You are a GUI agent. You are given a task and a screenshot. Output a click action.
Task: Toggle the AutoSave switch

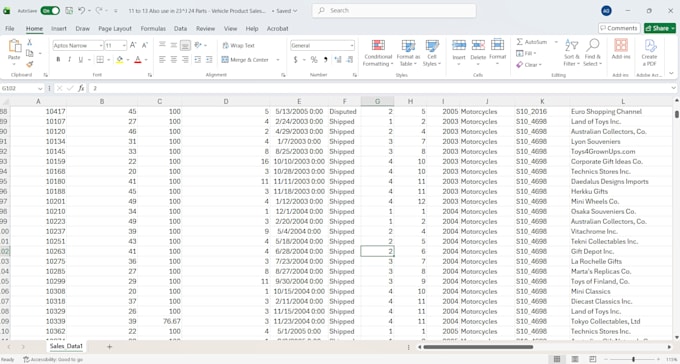click(50, 10)
